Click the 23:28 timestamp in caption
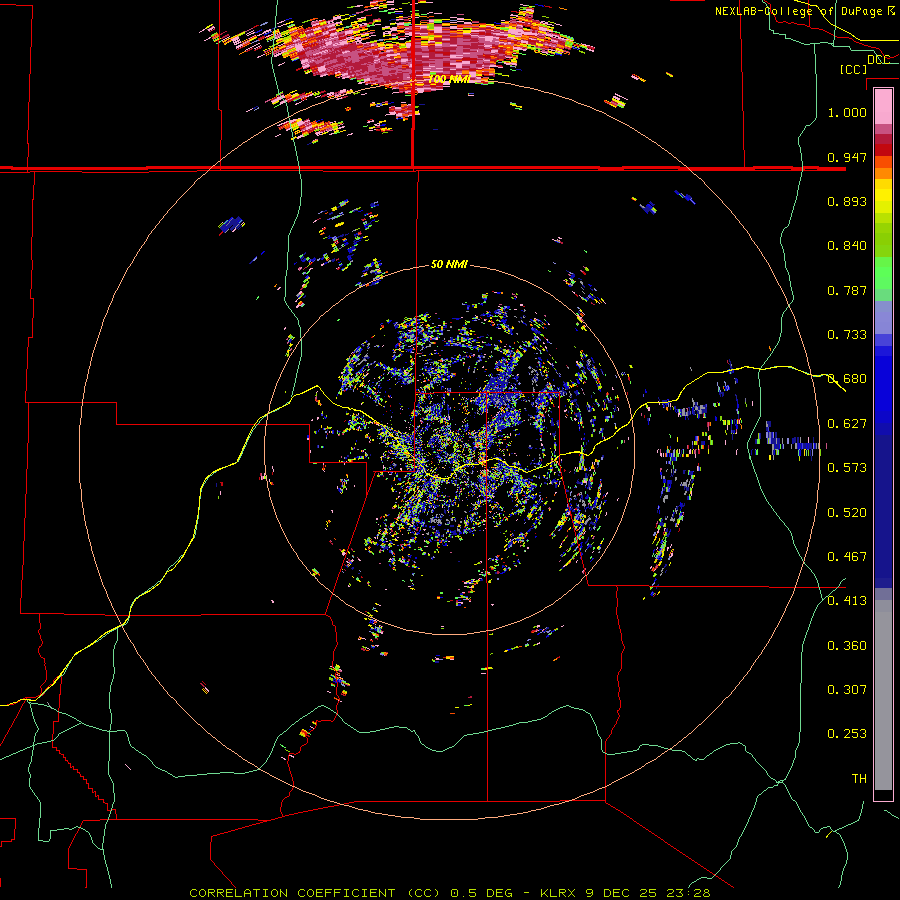 (x=689, y=893)
